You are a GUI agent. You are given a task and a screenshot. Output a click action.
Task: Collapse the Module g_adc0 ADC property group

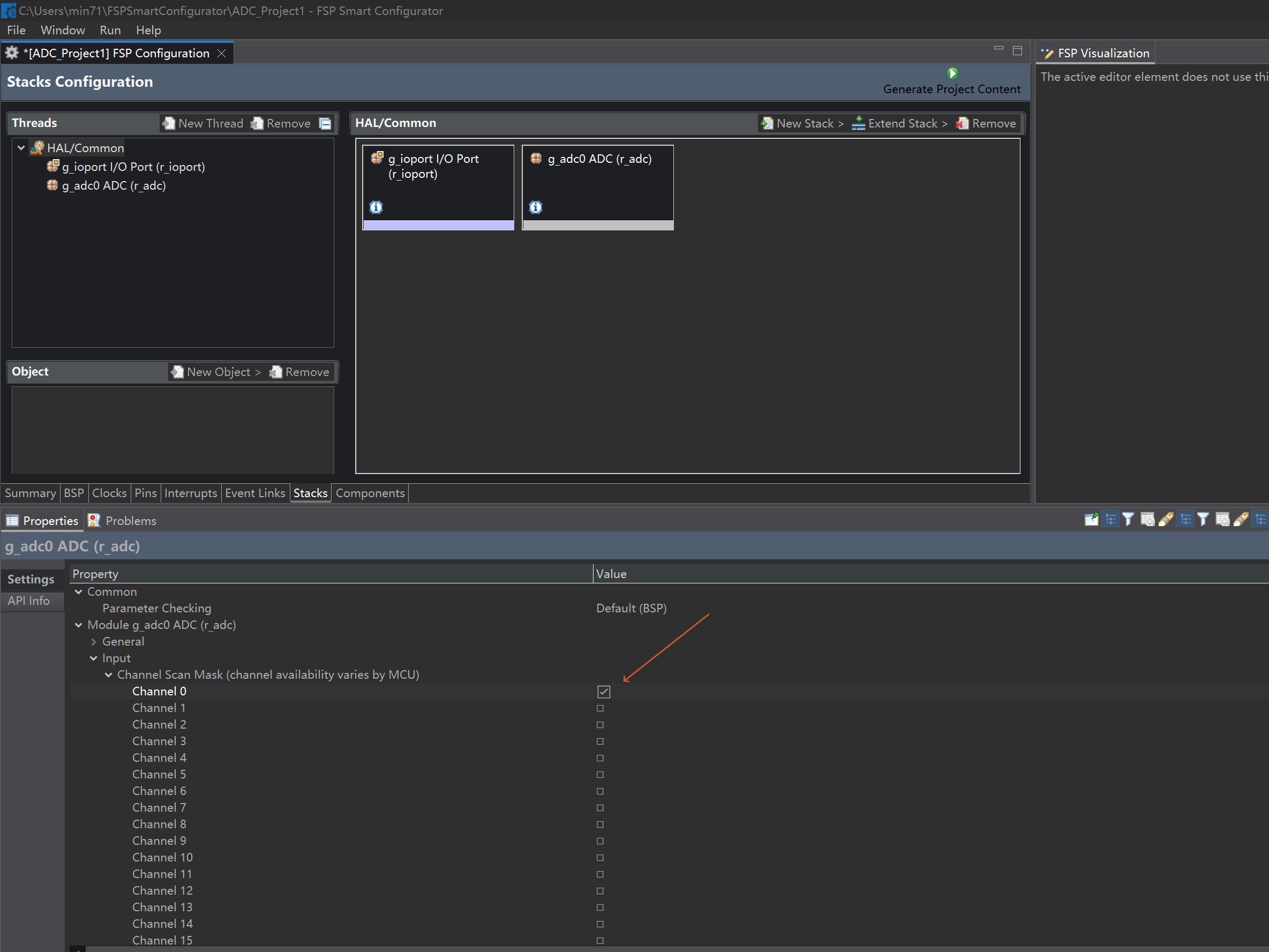(79, 625)
